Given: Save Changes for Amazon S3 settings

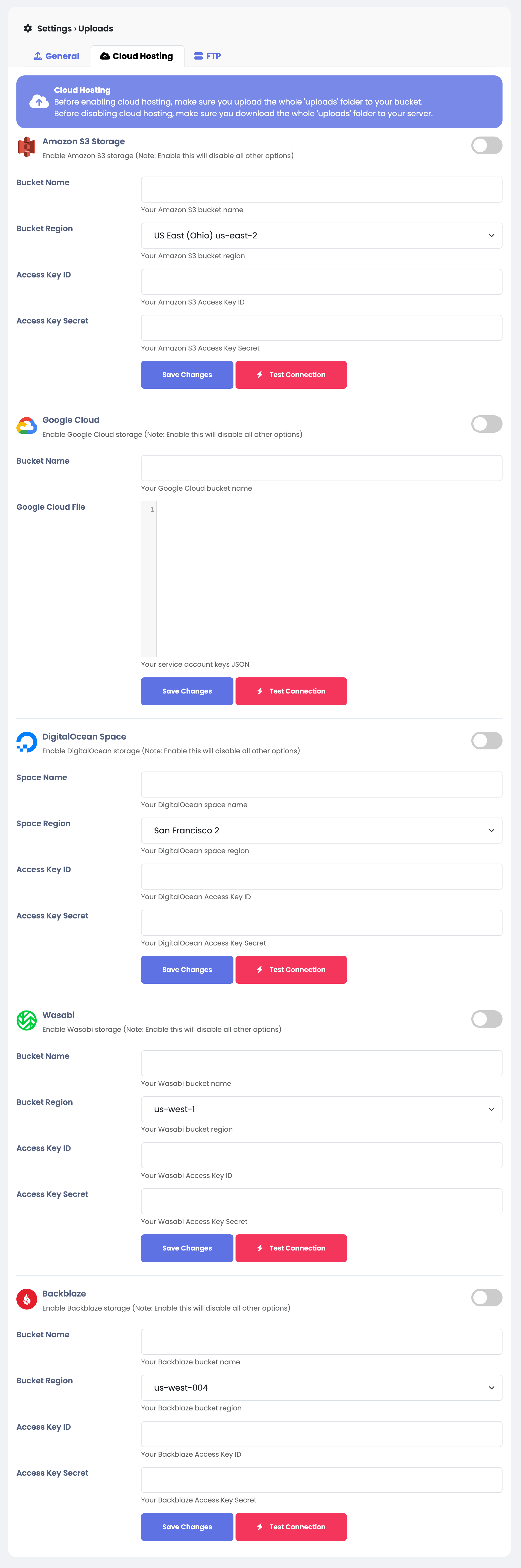Looking at the screenshot, I should 187,374.
